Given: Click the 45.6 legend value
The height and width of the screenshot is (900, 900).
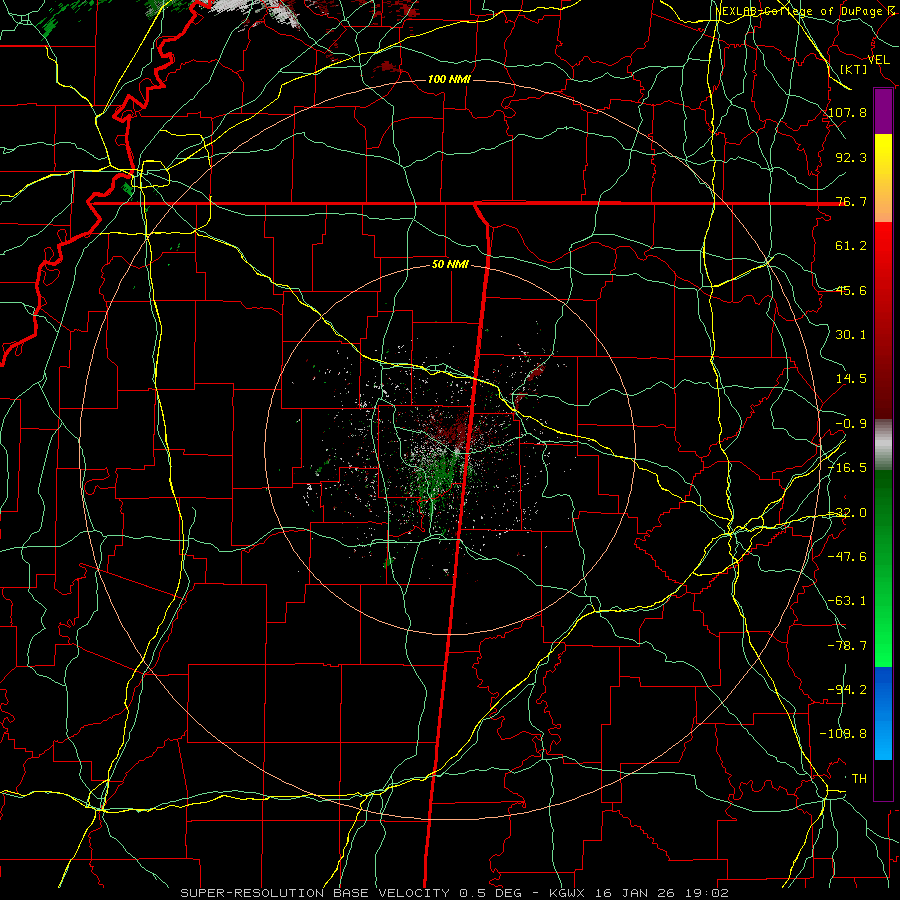Looking at the screenshot, I should 851,290.
